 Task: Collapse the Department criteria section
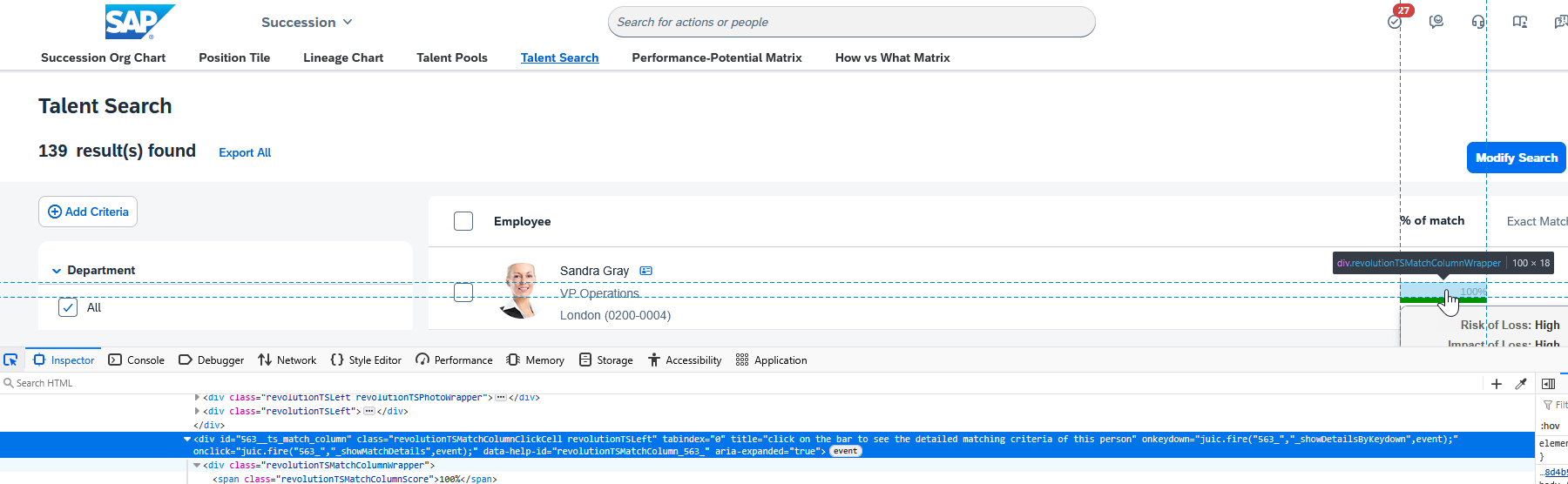[57, 271]
